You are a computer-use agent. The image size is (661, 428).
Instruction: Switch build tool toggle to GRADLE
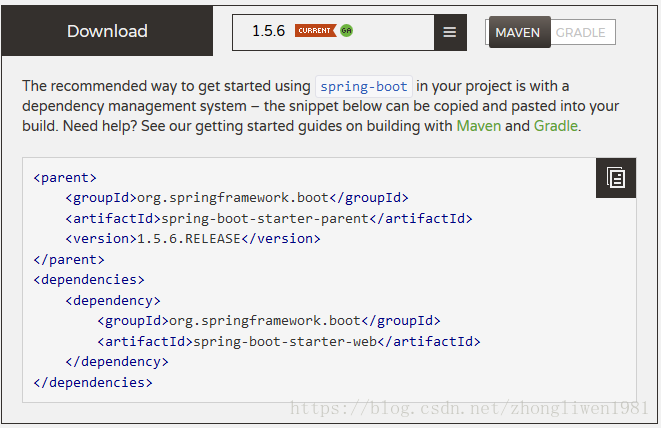582,32
